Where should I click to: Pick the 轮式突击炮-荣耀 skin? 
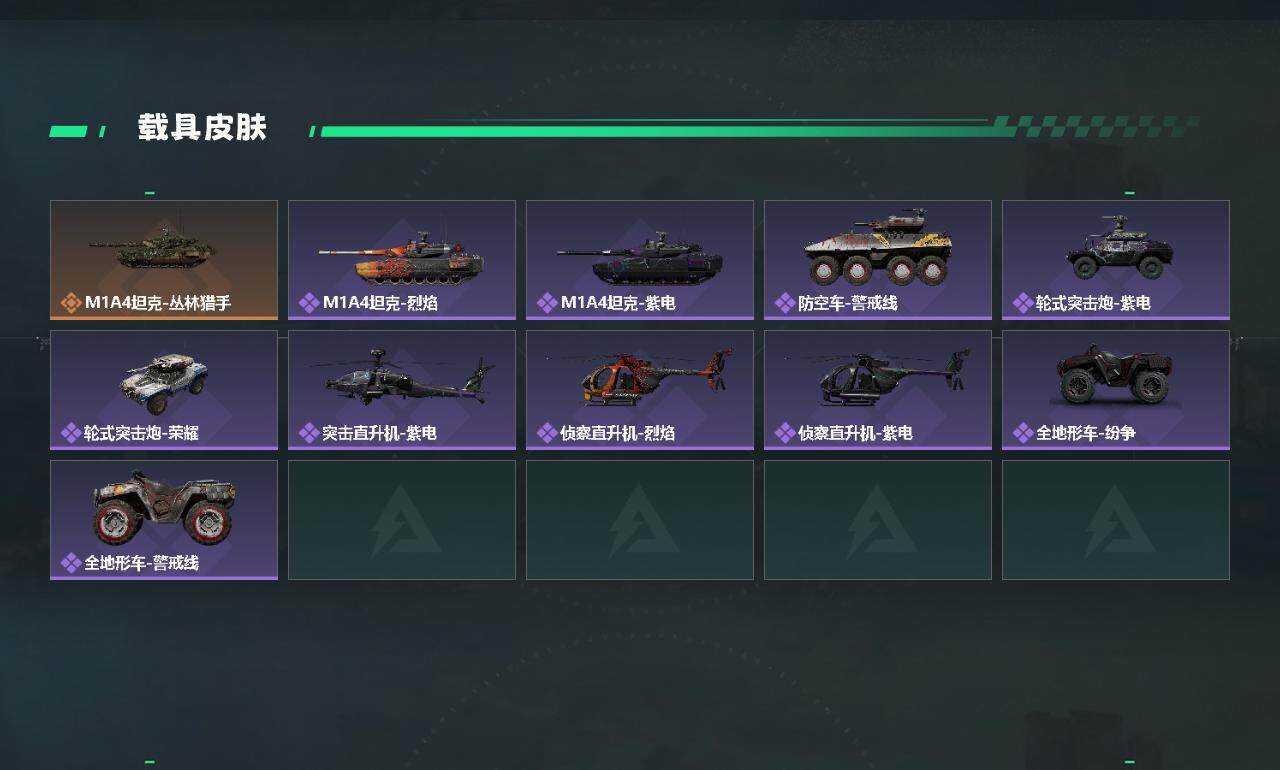coord(164,390)
